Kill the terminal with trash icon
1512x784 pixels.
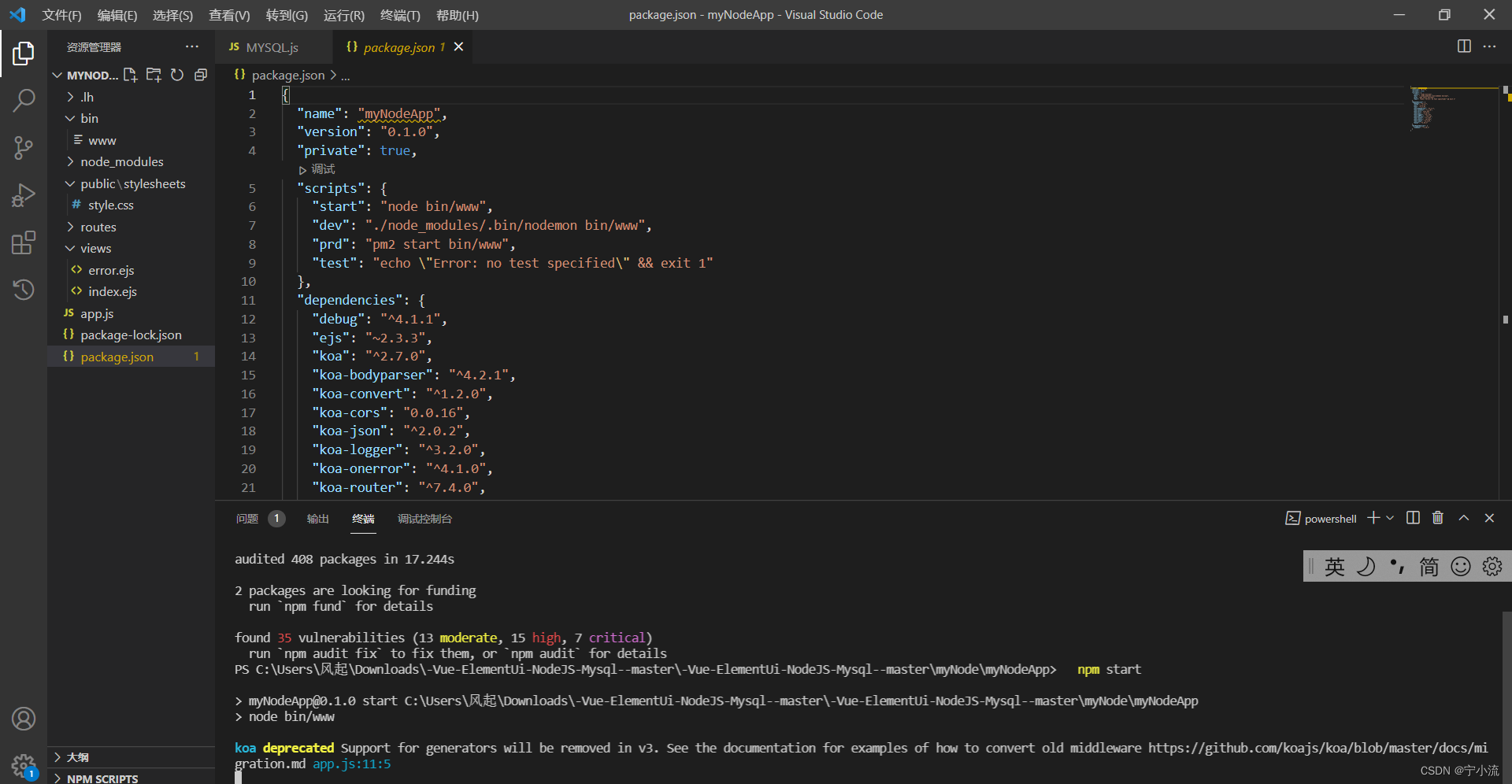(x=1438, y=518)
